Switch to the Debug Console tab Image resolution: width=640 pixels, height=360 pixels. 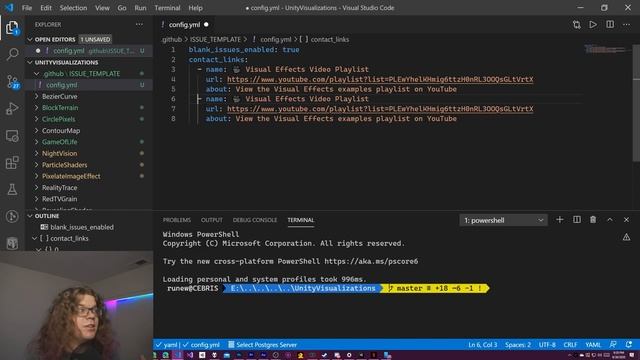[x=255, y=220]
